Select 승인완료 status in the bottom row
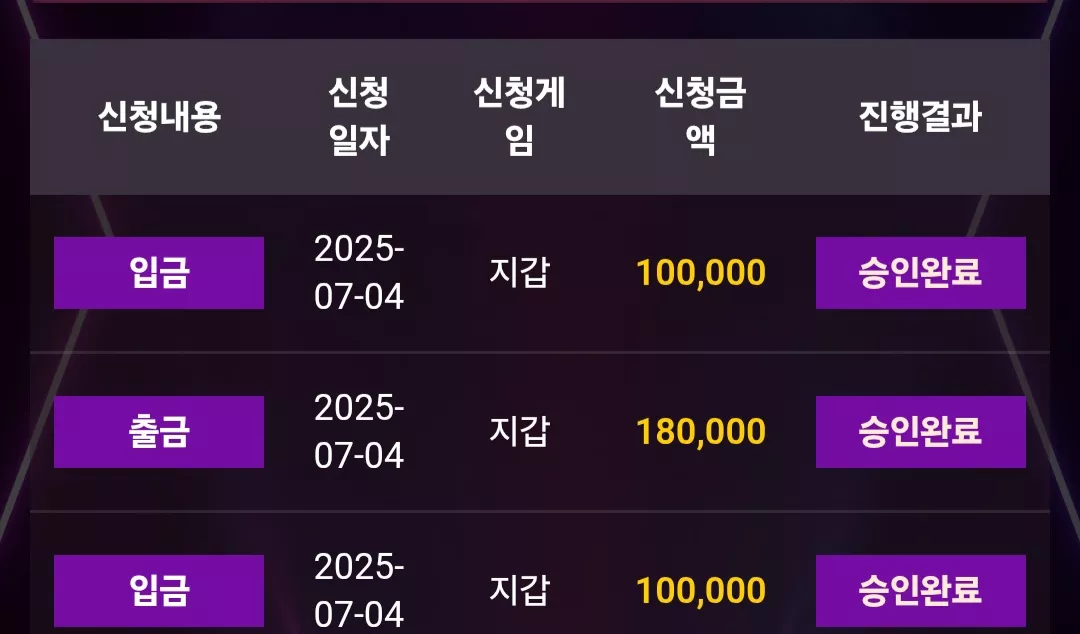The image size is (1080, 634). point(920,591)
